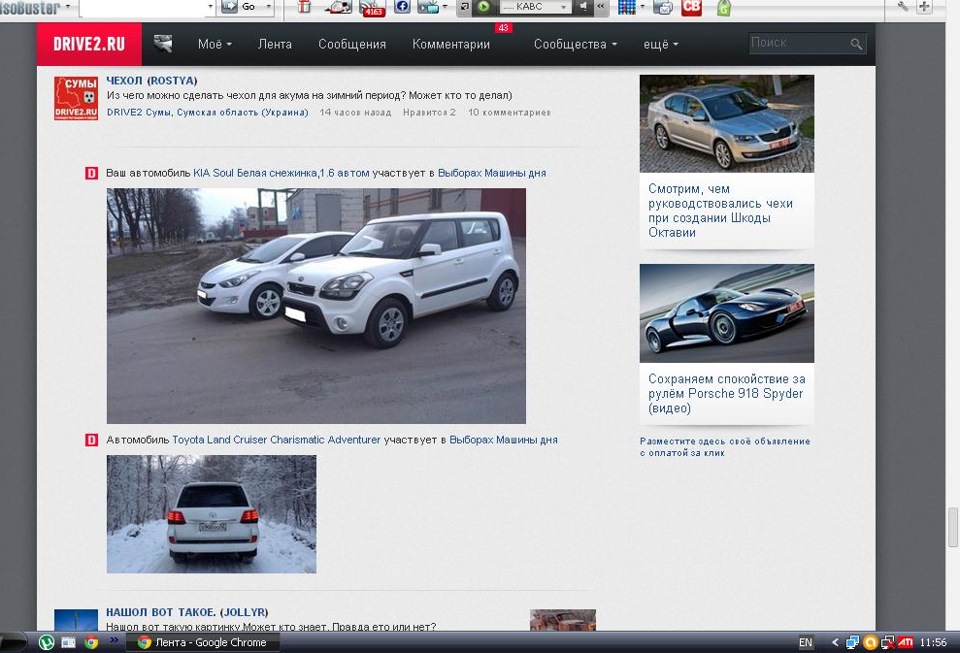The image size is (960, 653).
Task: Click the toolbar Go button
Action: click(x=241, y=7)
